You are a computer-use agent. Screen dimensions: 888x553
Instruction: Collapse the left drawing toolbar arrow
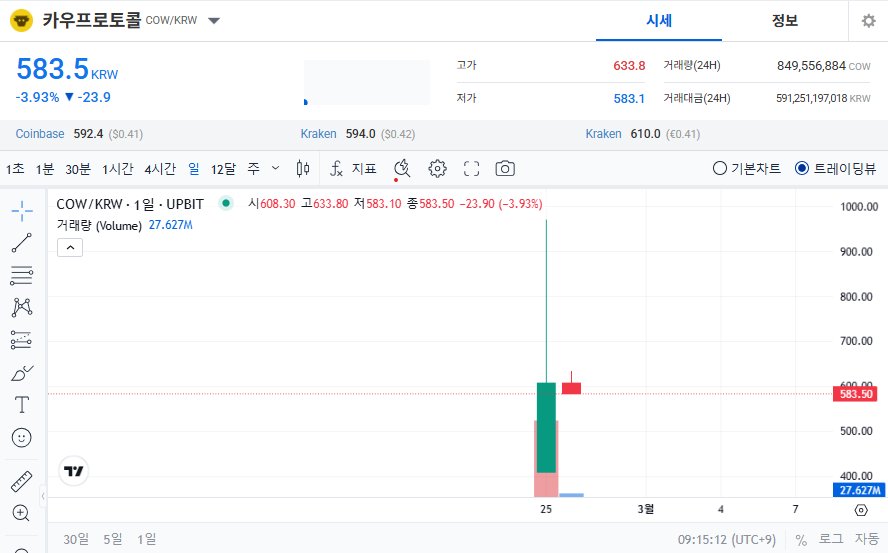42,496
